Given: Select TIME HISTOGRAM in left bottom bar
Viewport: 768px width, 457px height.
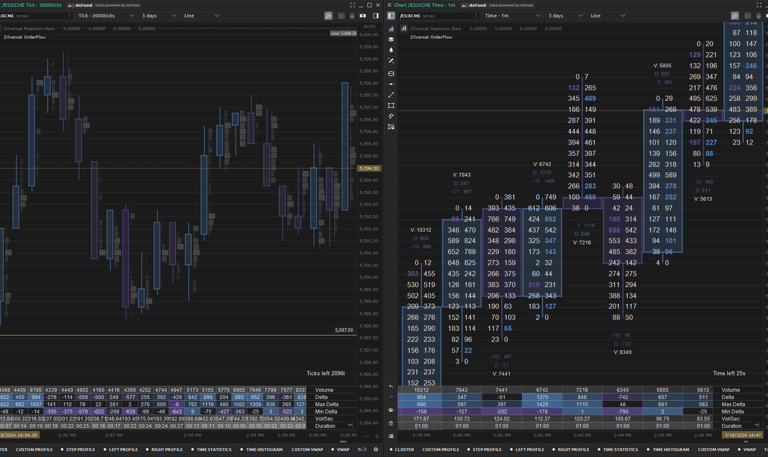Looking at the screenshot, I should (261, 449).
